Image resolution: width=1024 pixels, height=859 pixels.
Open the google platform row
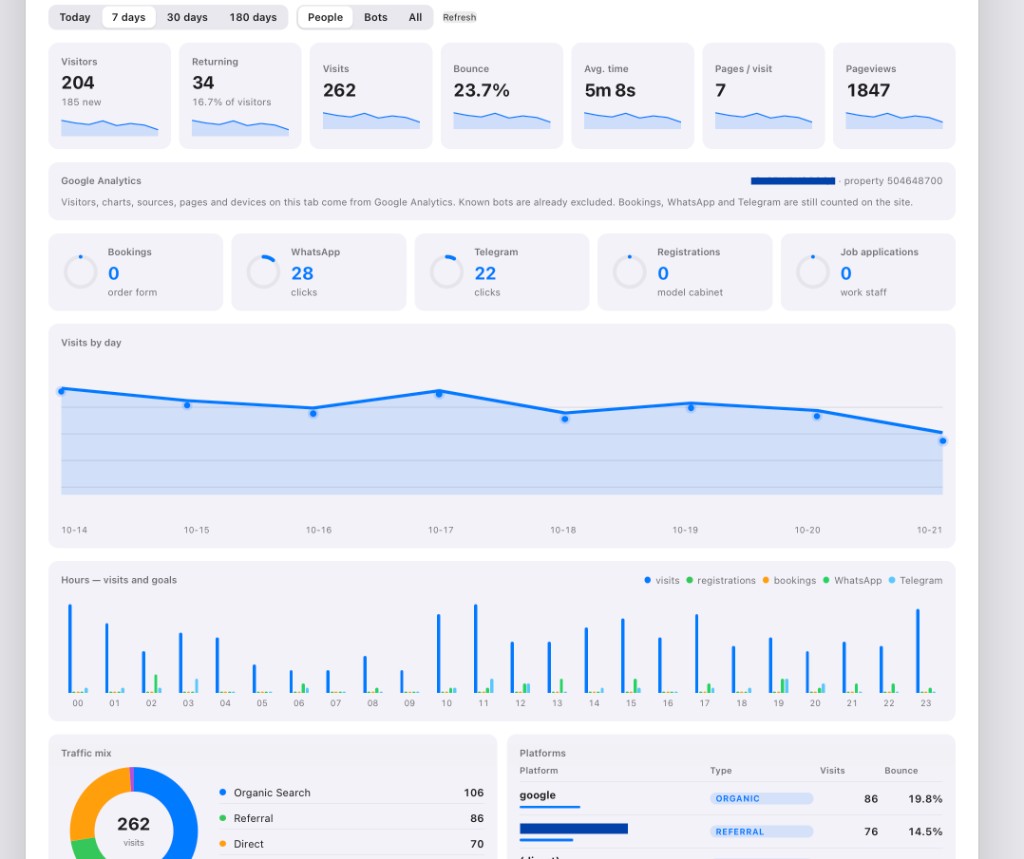[731, 798]
